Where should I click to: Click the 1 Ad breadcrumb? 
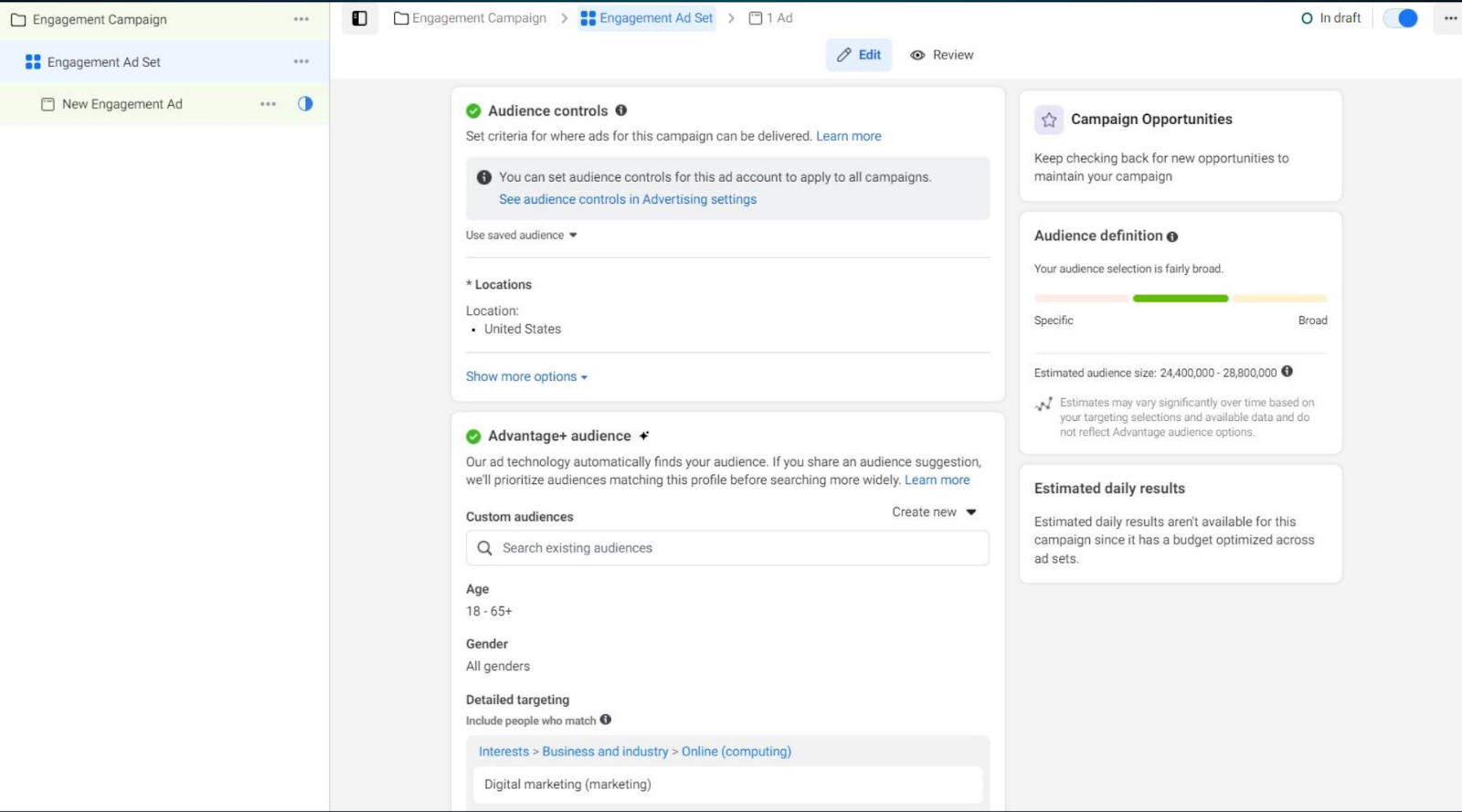[x=771, y=18]
